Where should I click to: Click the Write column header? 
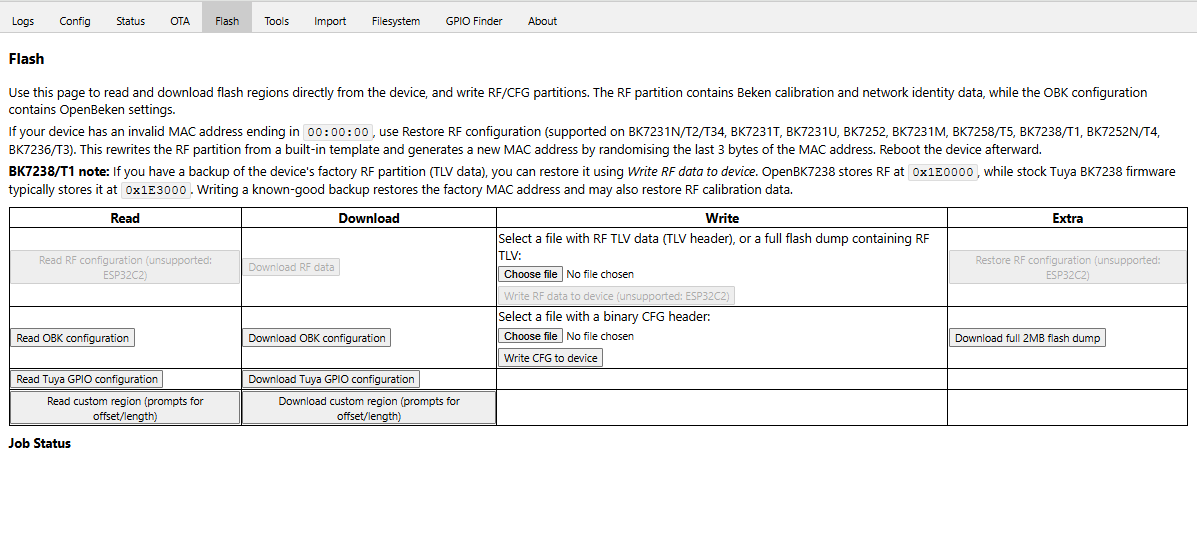pos(721,218)
